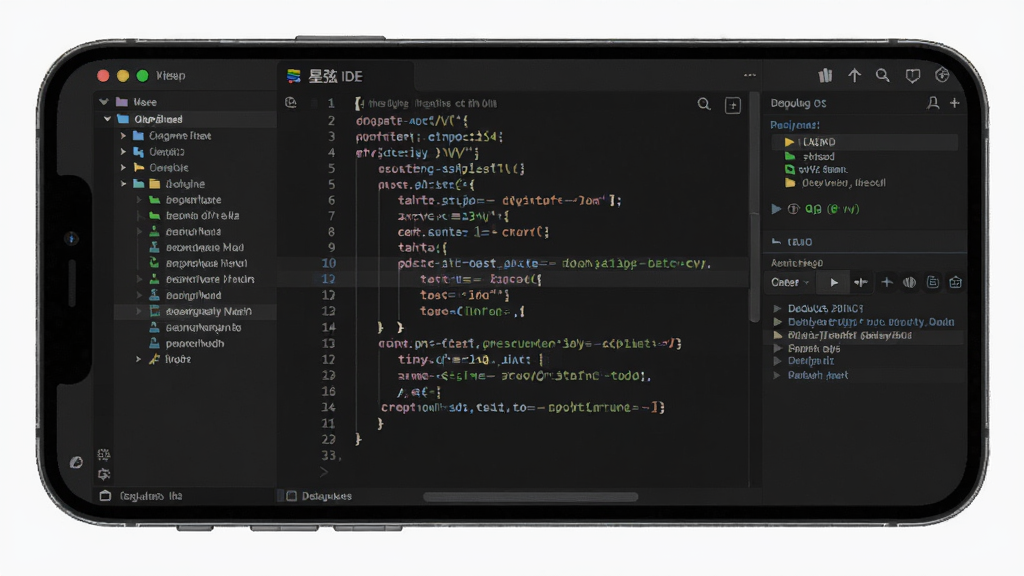Select the highlighted yellow-arrow item in debug panel
1024x576 pixels.
[865, 142]
